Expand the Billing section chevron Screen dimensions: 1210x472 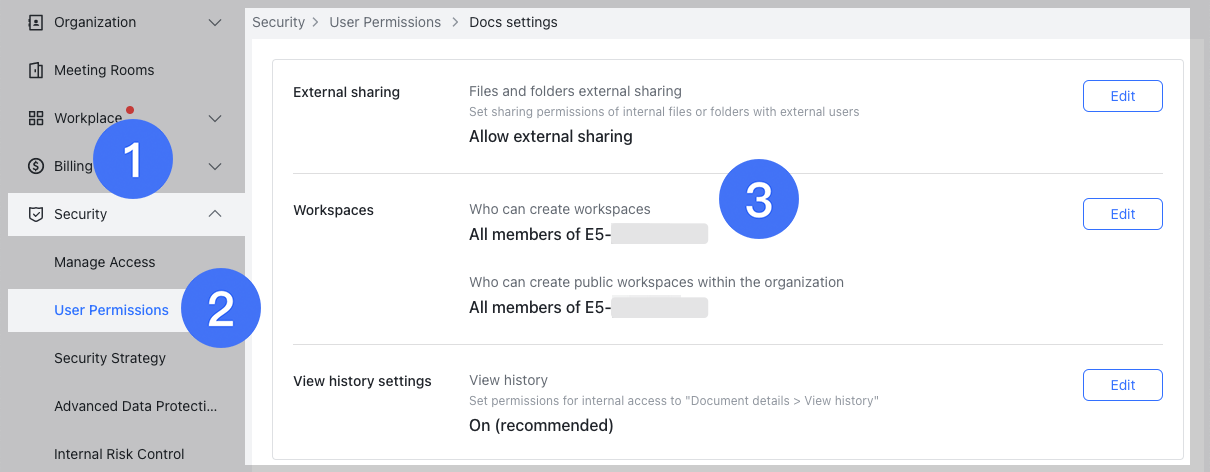(x=215, y=166)
